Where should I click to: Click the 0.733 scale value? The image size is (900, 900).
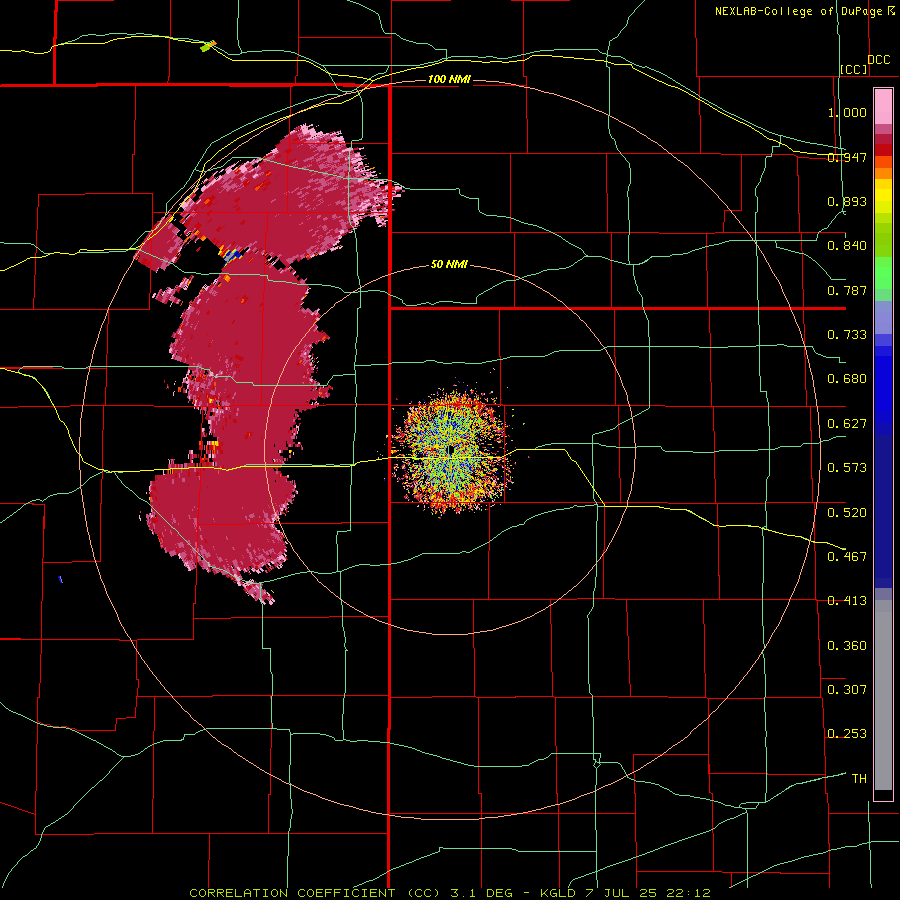847,335
